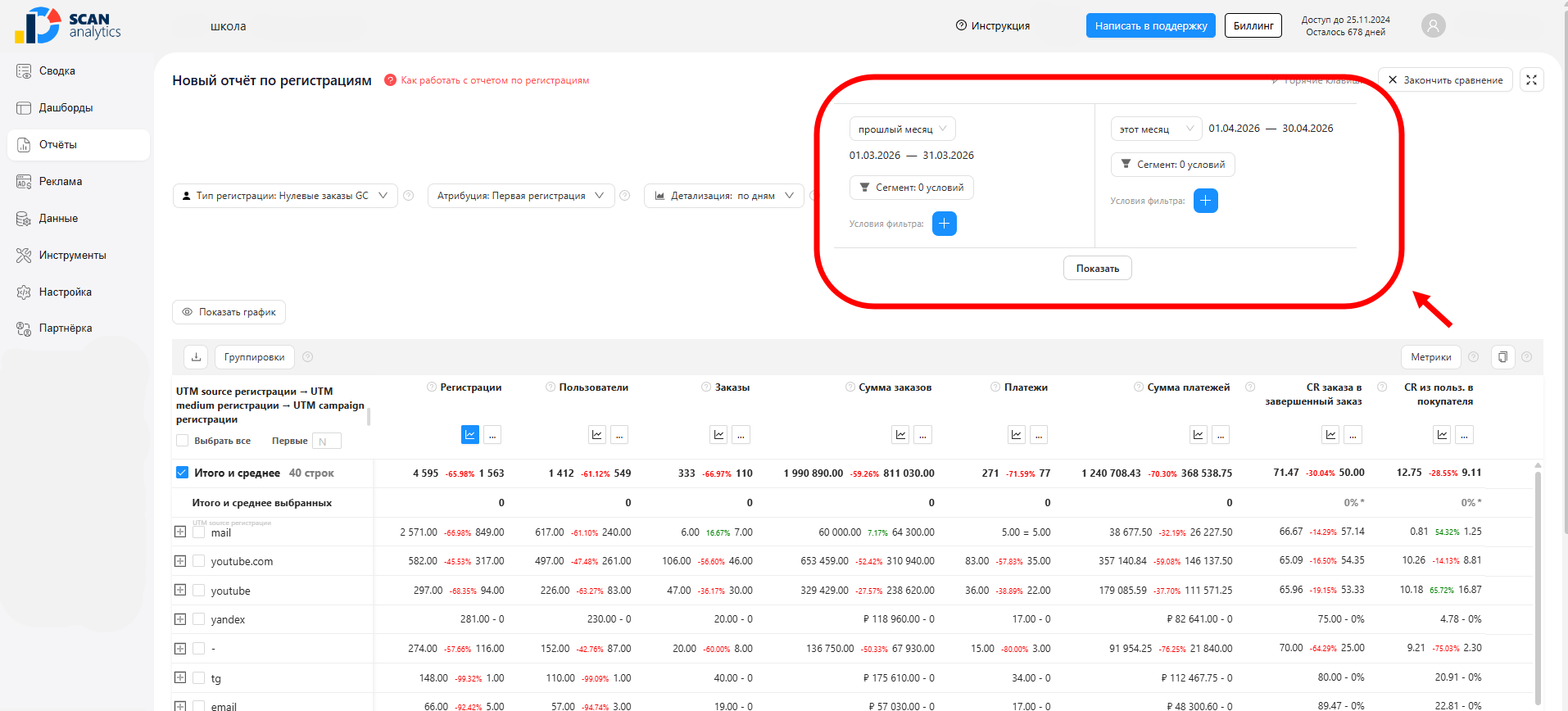
Task: Expand the tg row
Action: point(180,677)
